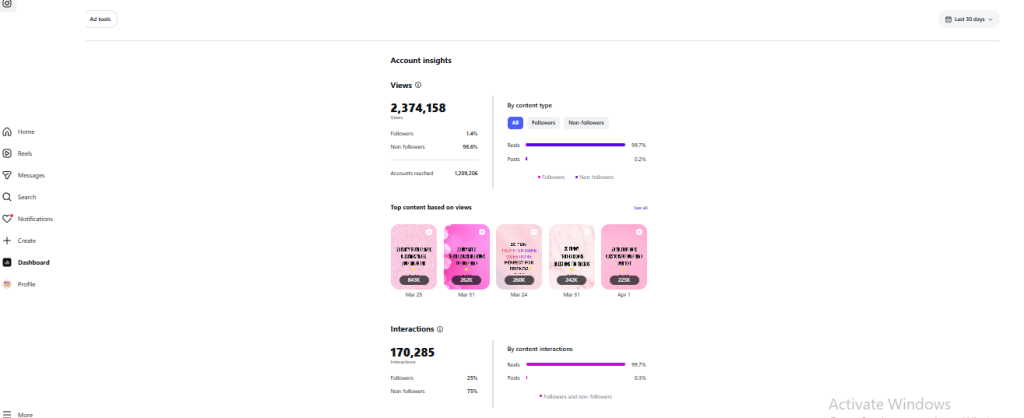Click the Create plus icon
The image size is (1024, 418).
(x=7, y=241)
